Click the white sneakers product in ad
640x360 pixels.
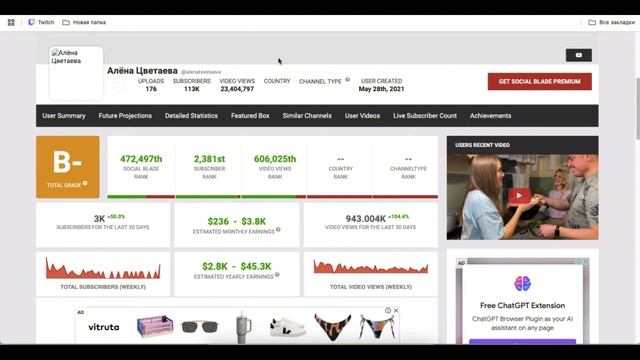(x=287, y=327)
